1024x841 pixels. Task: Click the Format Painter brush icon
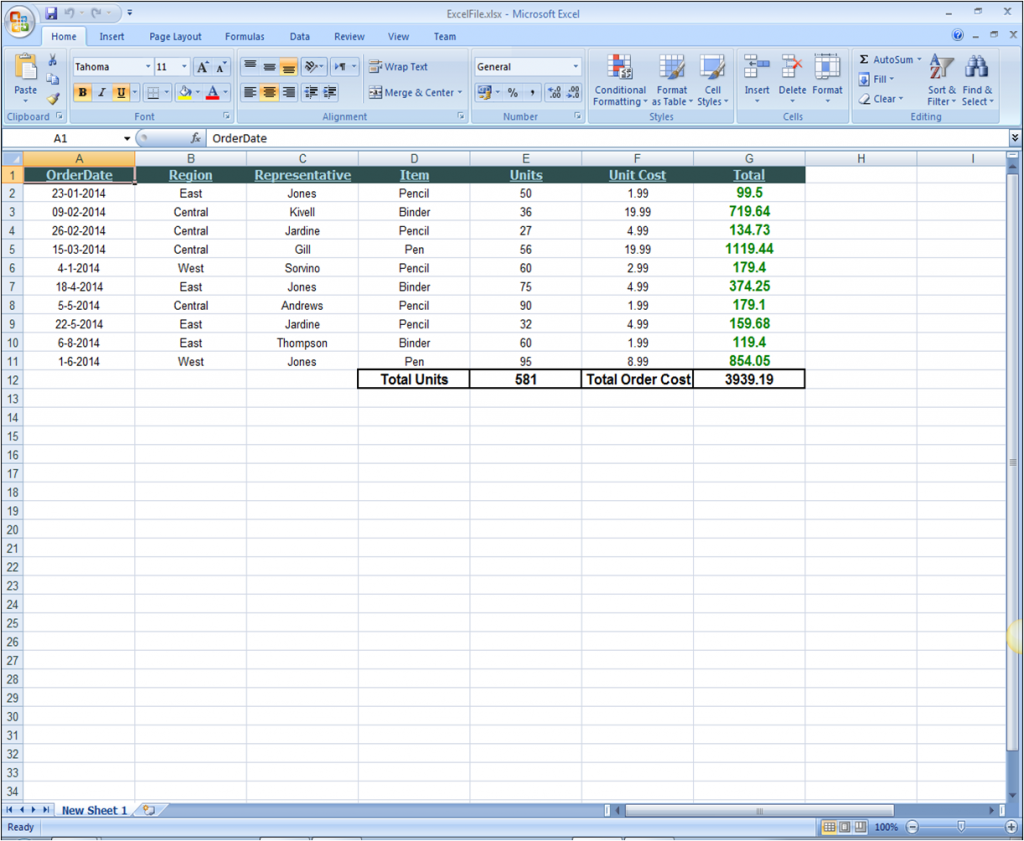[53, 98]
